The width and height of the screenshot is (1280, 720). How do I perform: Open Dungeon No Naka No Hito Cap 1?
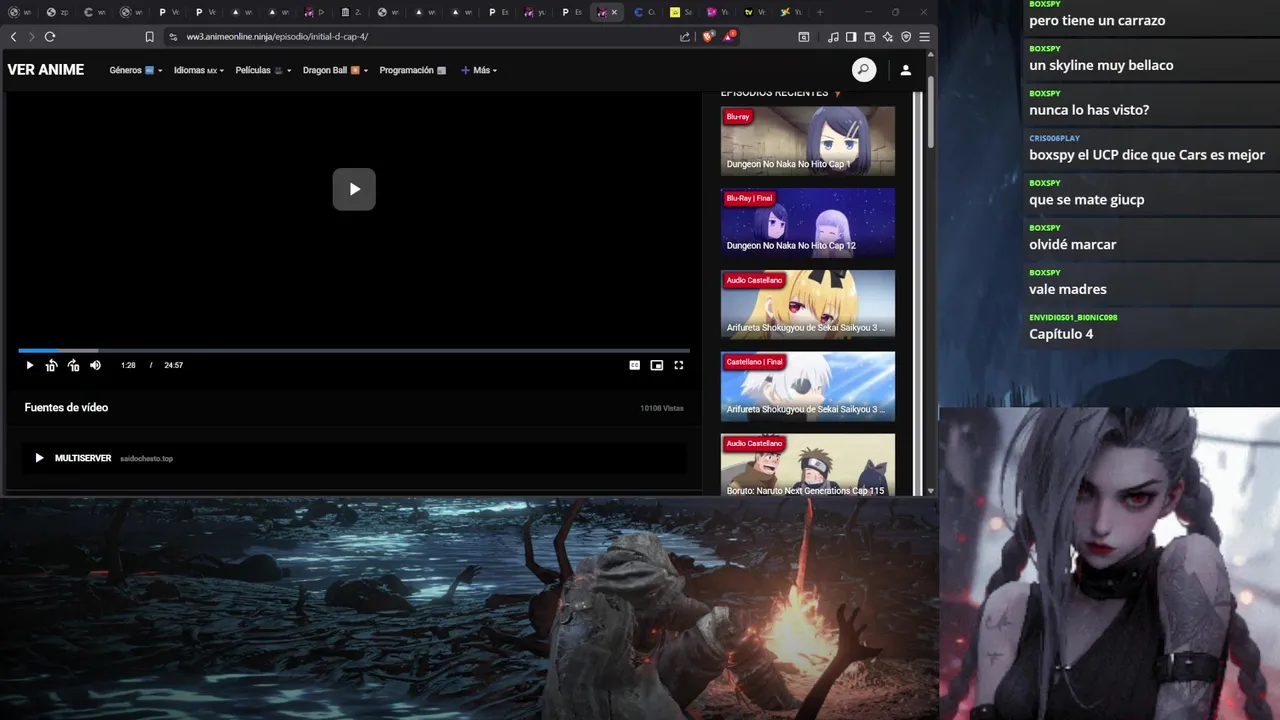click(x=808, y=141)
